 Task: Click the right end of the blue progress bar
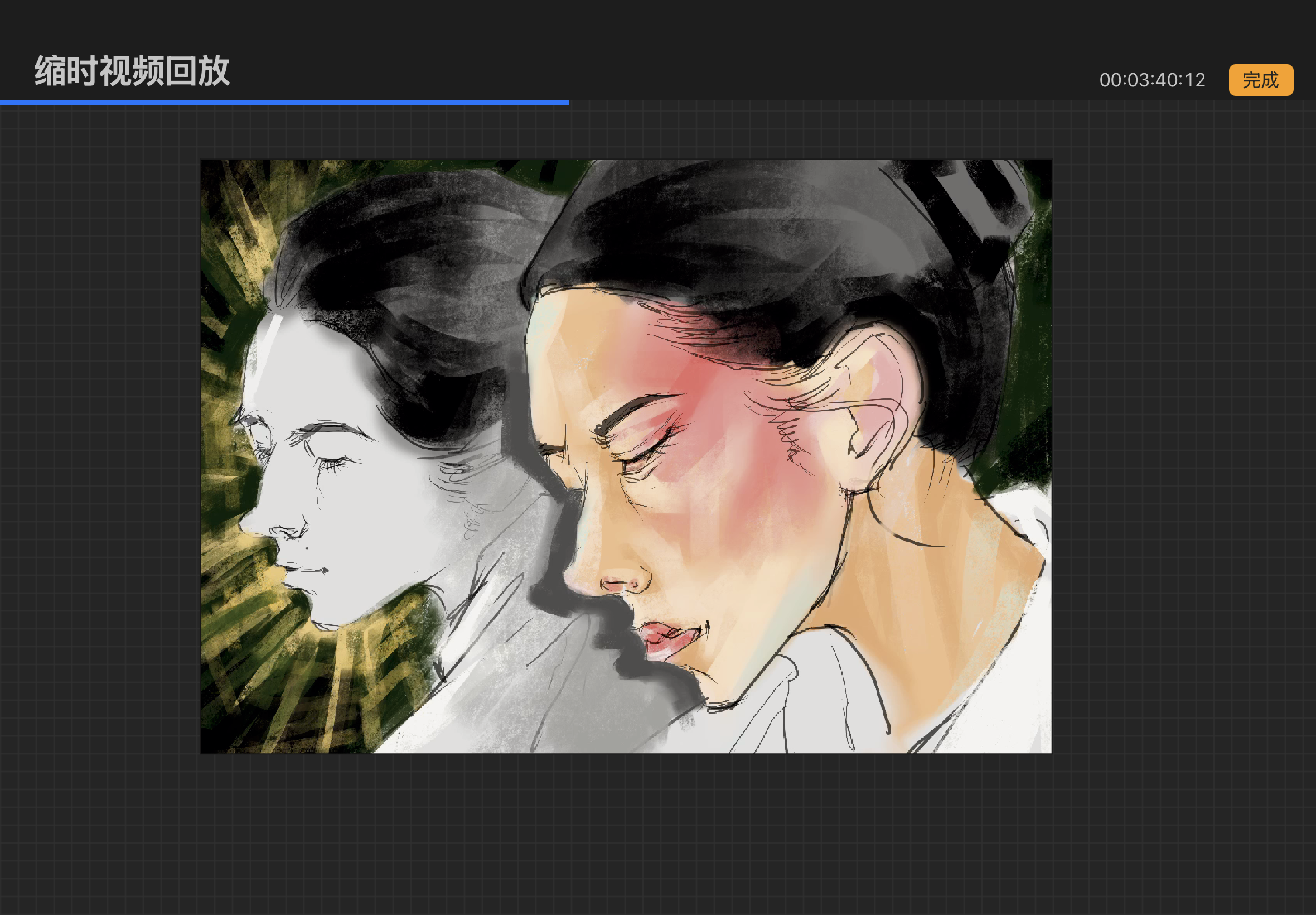pyautogui.click(x=567, y=103)
